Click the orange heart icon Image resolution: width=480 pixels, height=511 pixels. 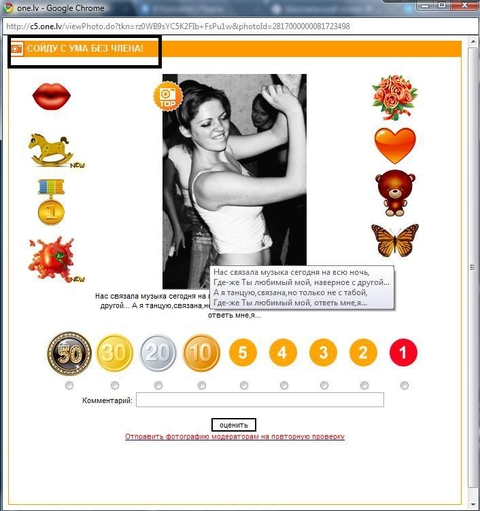[x=395, y=145]
